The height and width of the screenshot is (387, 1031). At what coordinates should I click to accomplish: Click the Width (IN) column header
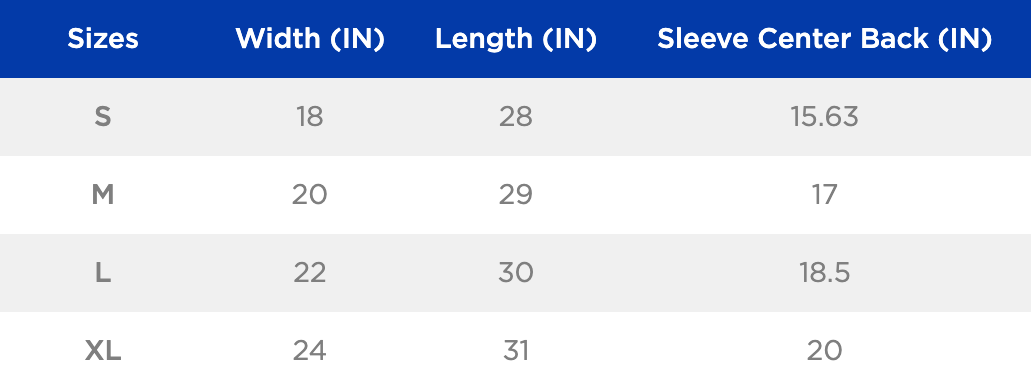(310, 39)
